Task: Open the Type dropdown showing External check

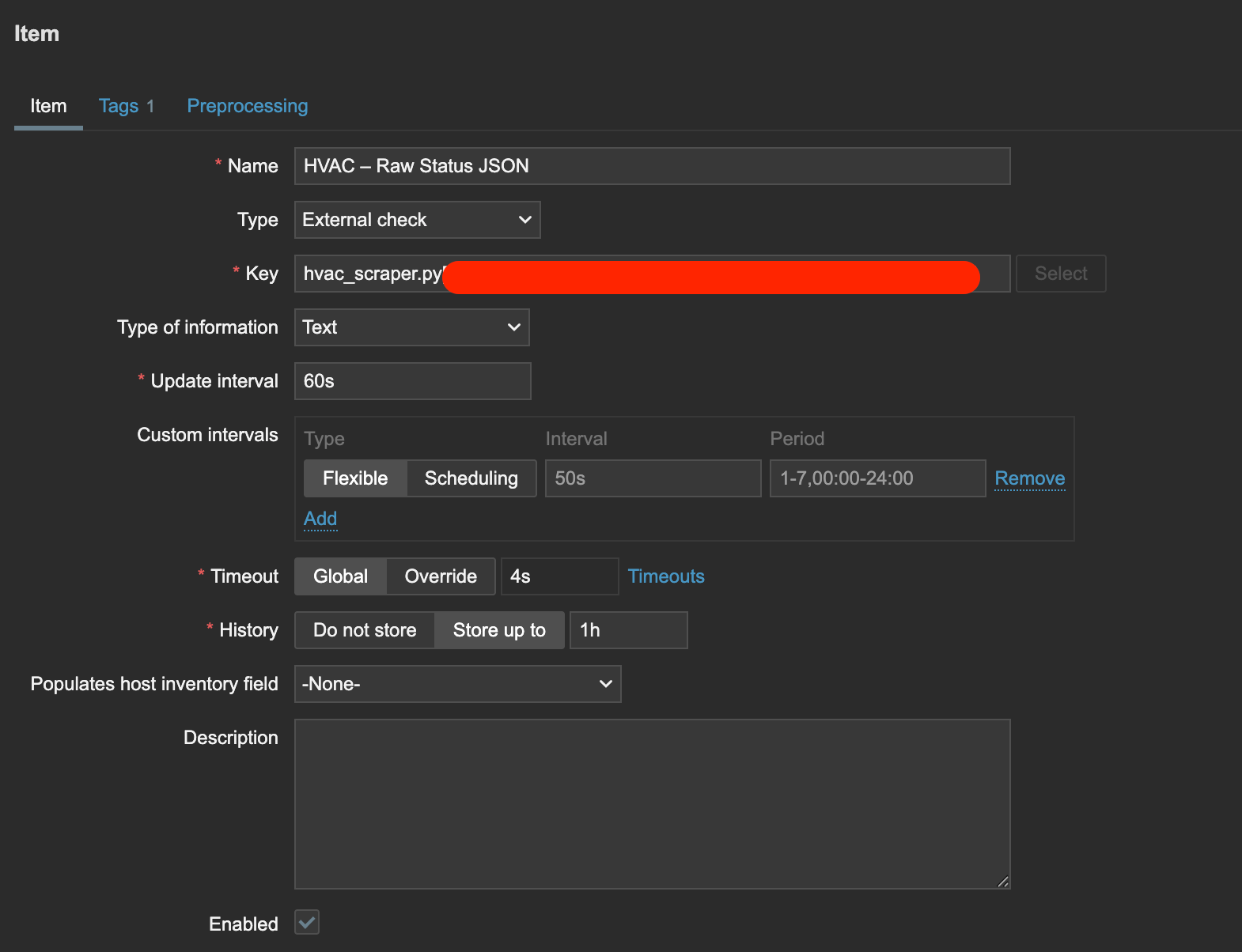Action: (x=417, y=220)
